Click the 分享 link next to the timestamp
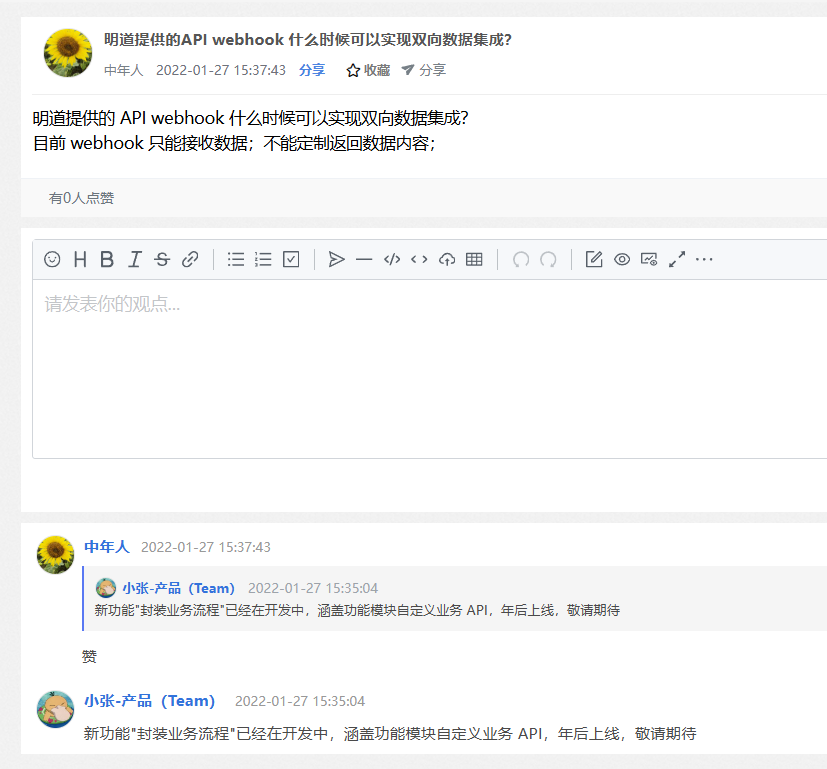The height and width of the screenshot is (769, 827). point(310,70)
